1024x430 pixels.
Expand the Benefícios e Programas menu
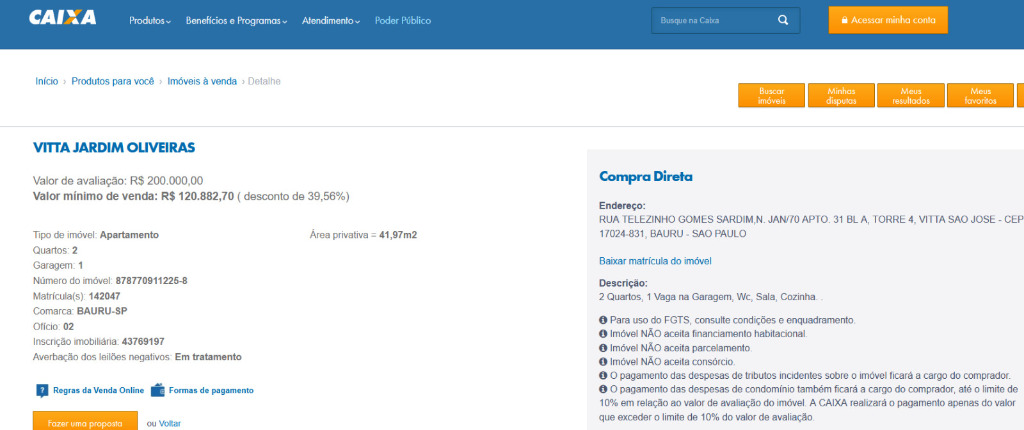point(236,21)
